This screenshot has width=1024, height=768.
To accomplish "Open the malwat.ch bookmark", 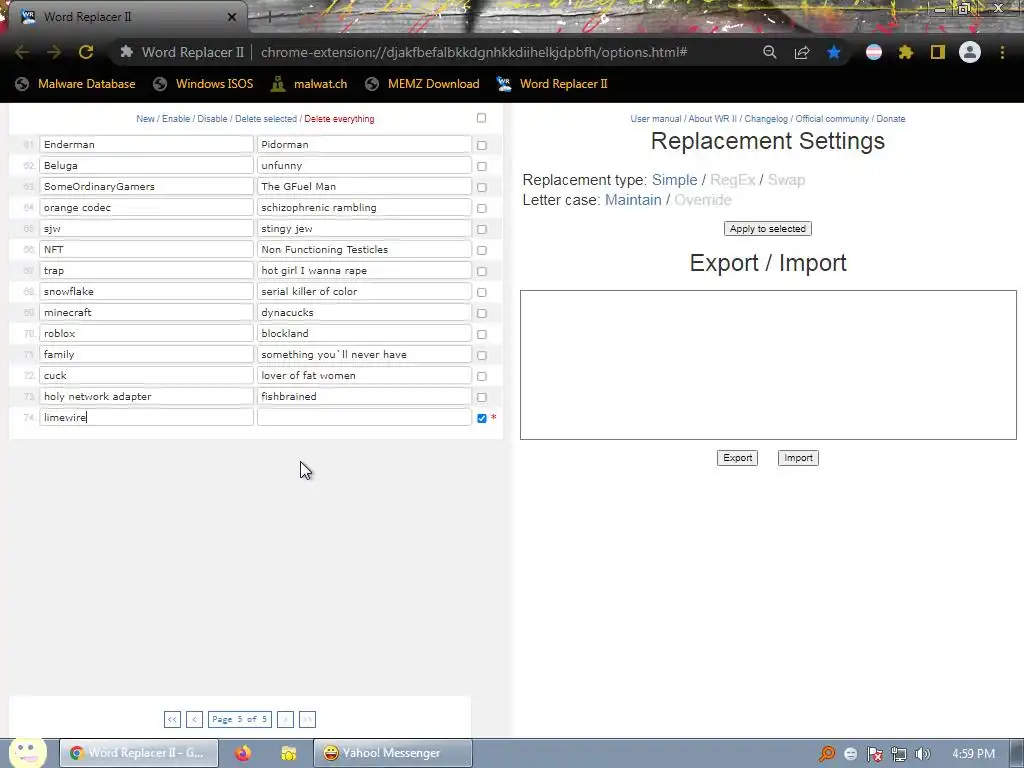I will click(309, 84).
